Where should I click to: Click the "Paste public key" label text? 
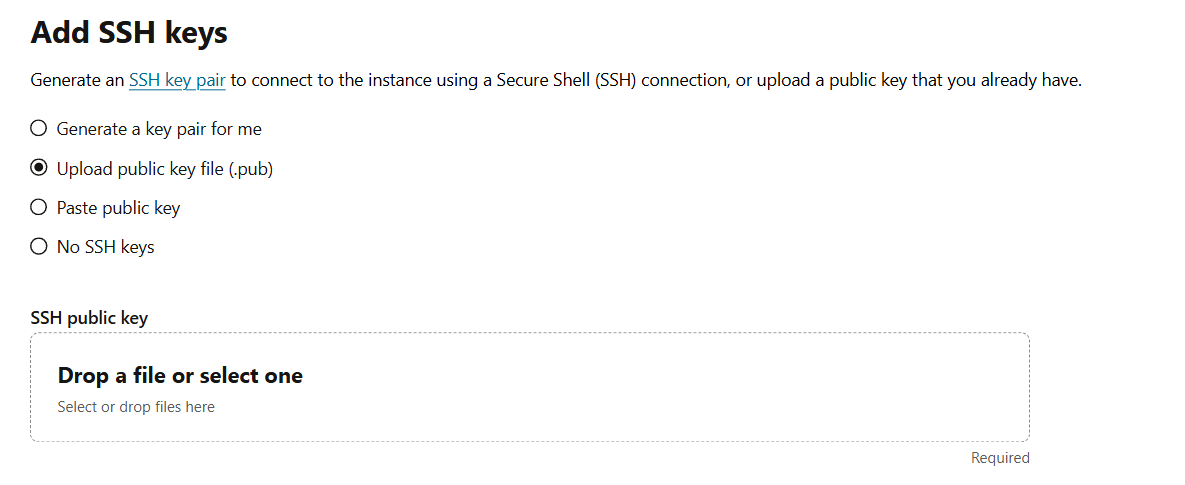pos(118,208)
